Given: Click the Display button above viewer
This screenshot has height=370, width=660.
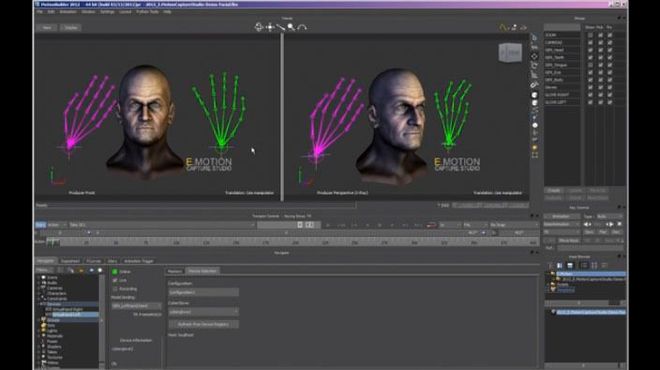Looking at the screenshot, I should (x=71, y=28).
